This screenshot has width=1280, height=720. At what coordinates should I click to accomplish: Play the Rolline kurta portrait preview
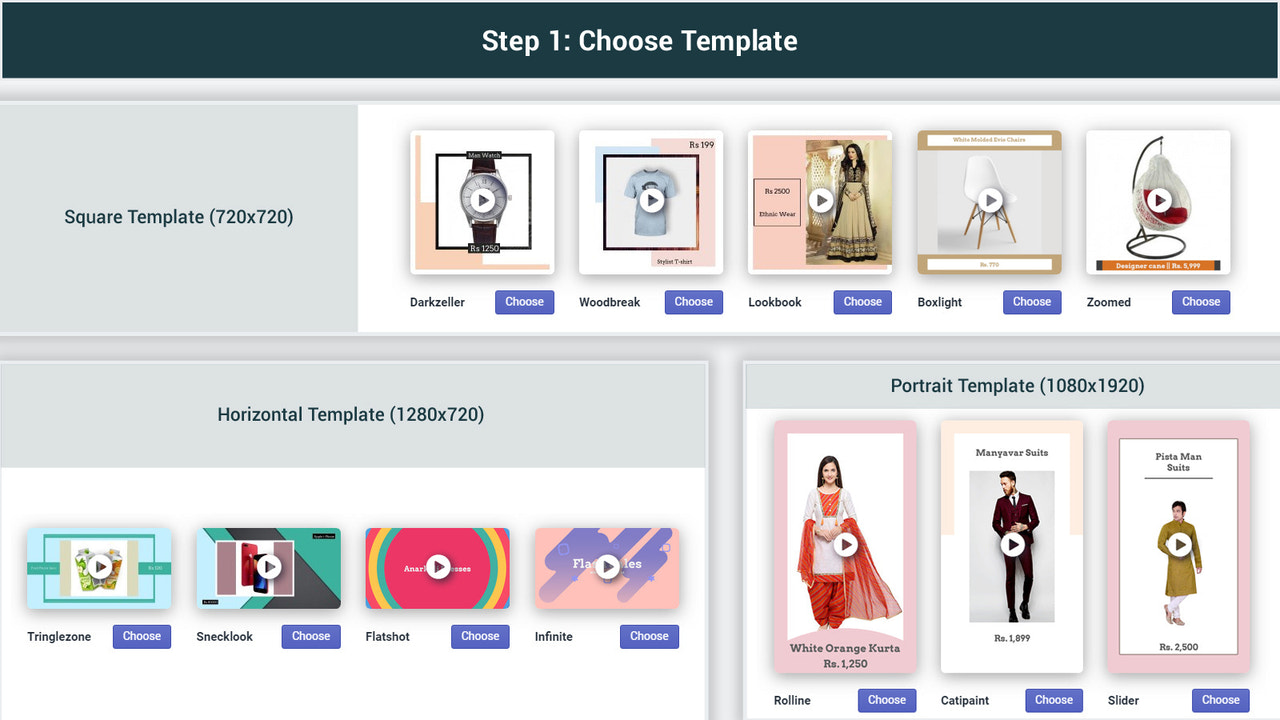click(x=845, y=546)
